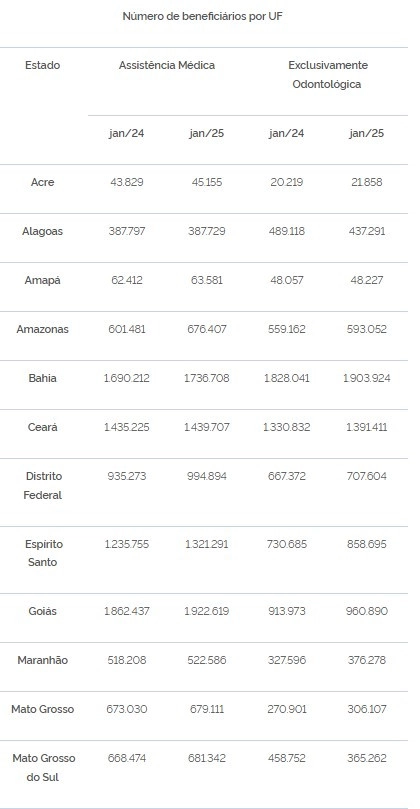Select Acre value 45.155

(x=207, y=183)
